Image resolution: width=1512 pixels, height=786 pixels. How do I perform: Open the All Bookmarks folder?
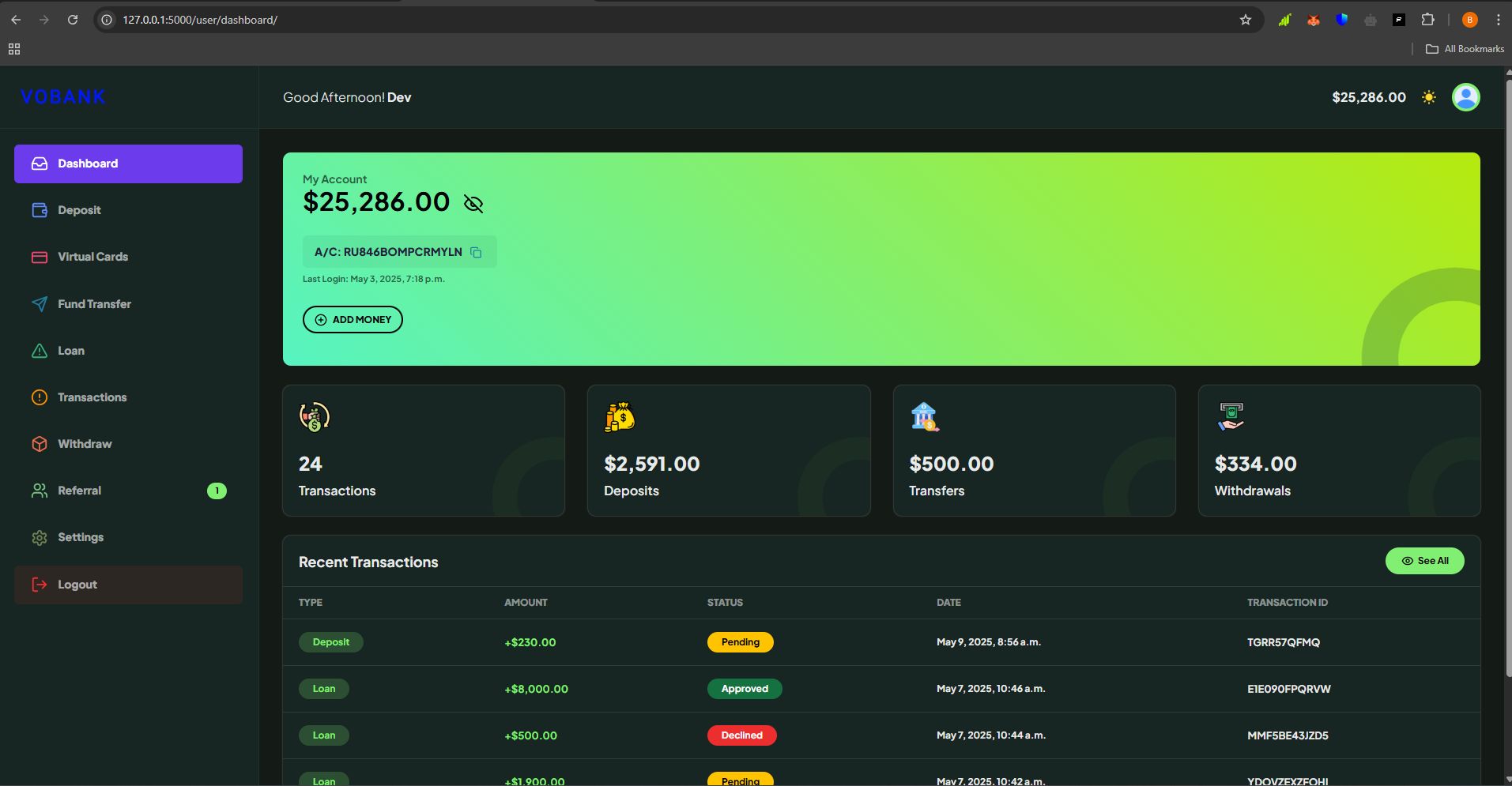(x=1465, y=49)
